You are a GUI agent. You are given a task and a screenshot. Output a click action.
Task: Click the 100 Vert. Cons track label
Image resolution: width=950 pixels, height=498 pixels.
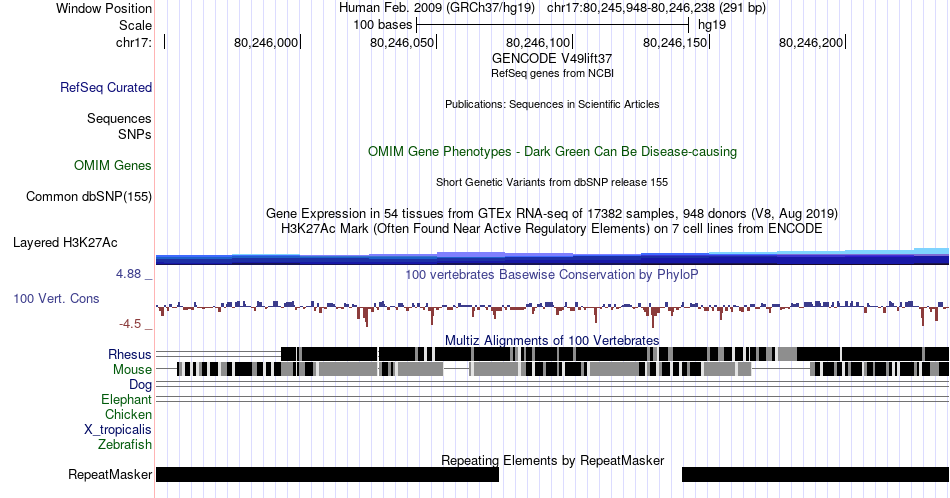coord(56,298)
